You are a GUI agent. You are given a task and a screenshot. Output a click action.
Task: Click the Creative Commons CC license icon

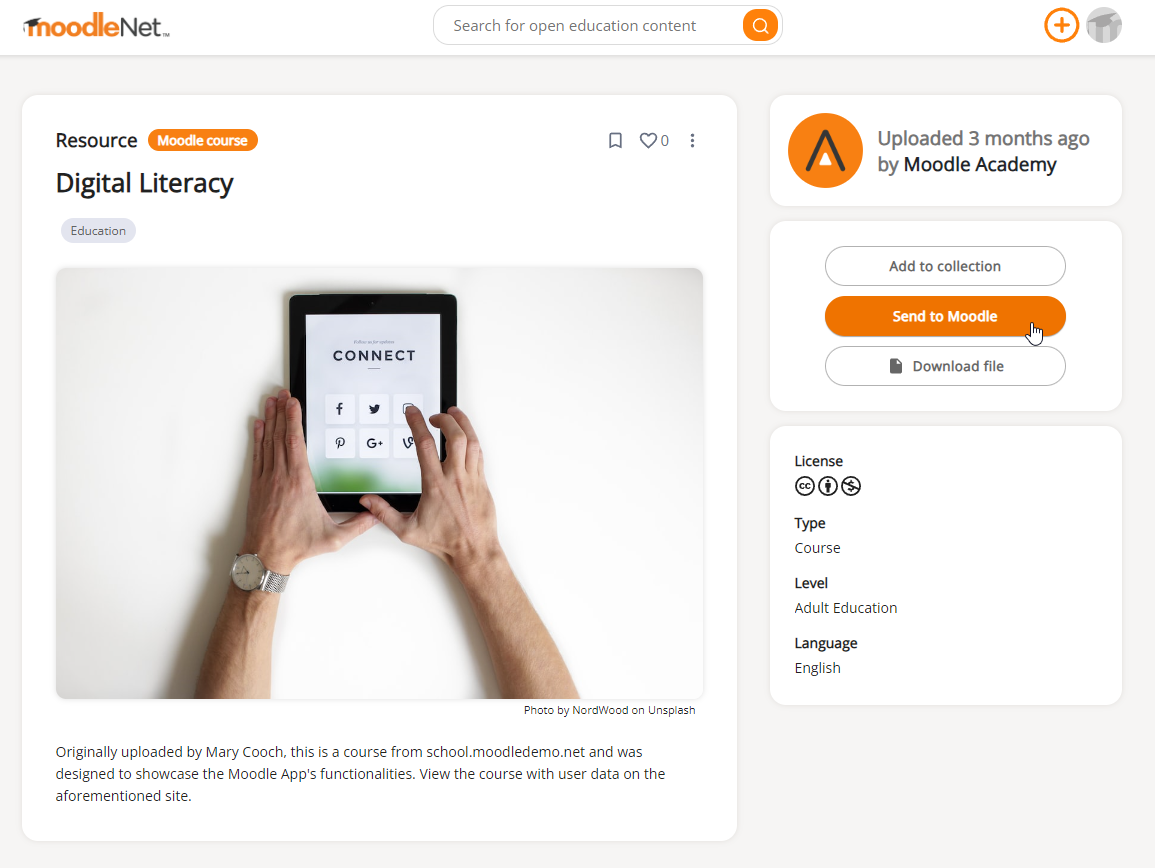coord(804,486)
